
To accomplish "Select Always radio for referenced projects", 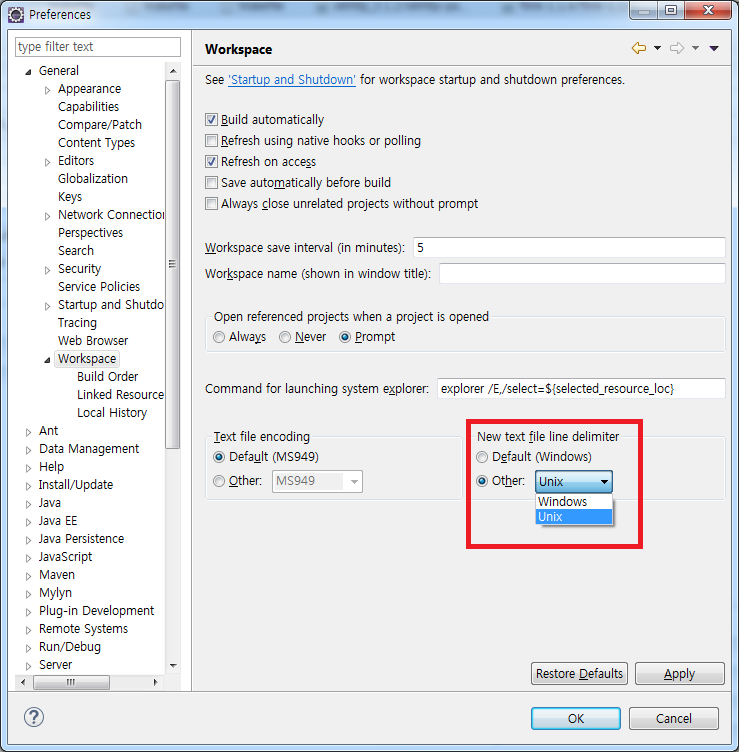I will pyautogui.click(x=219, y=337).
